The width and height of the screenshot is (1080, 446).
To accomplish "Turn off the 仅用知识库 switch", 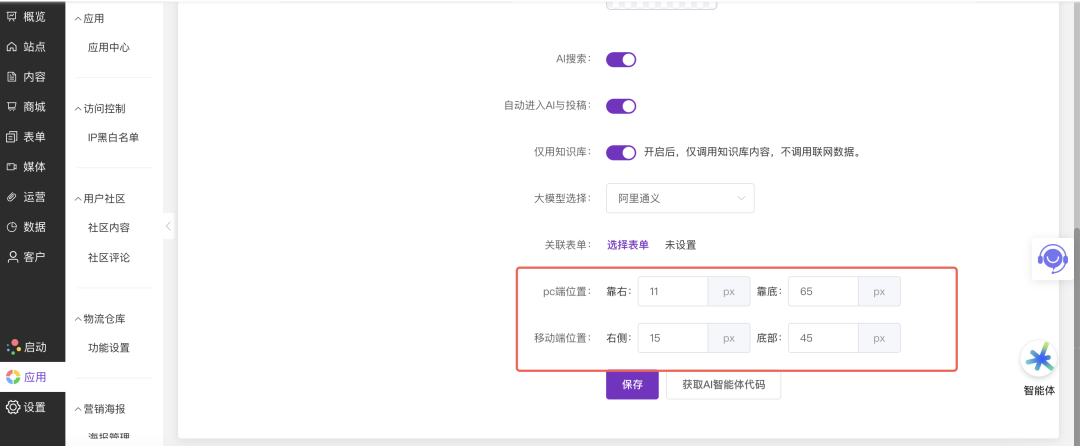I will (x=621, y=152).
